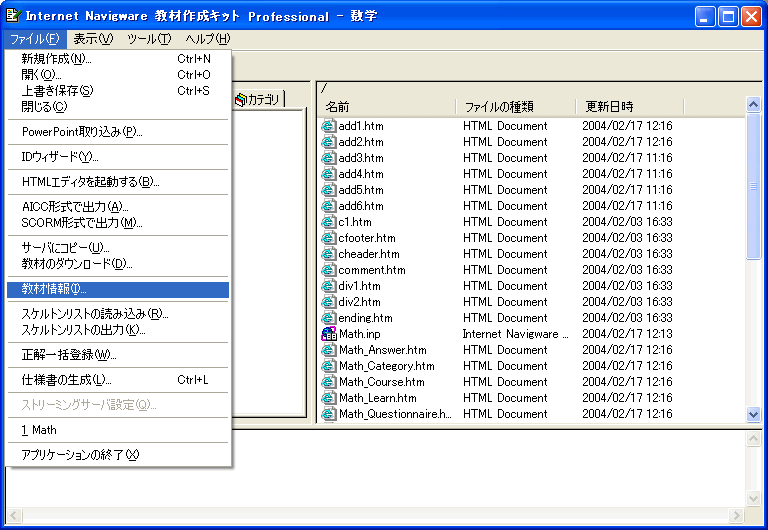This screenshot has height=530, width=768.
Task: Select 上書き保存(S) menu entry
Action: click(x=118, y=91)
